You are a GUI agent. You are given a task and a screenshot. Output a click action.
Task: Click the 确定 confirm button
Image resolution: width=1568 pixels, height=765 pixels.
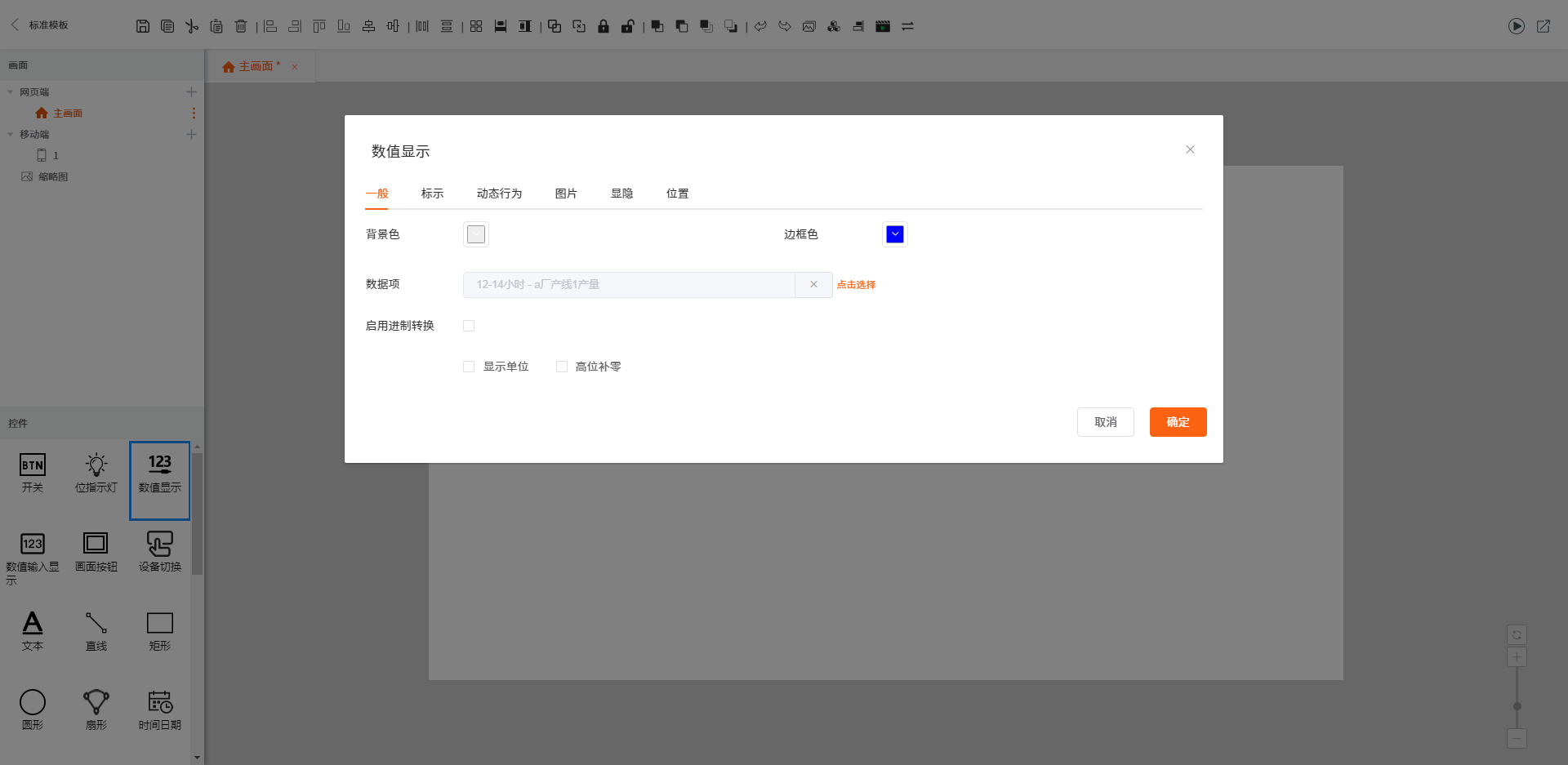1178,422
